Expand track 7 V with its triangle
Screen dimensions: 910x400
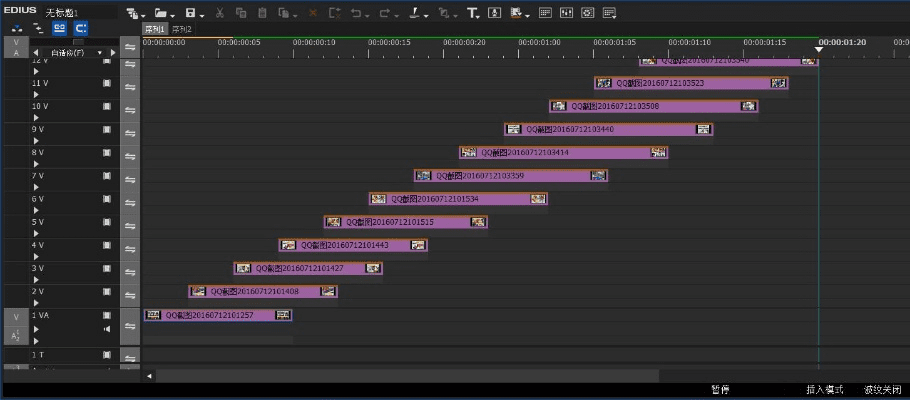click(x=36, y=187)
